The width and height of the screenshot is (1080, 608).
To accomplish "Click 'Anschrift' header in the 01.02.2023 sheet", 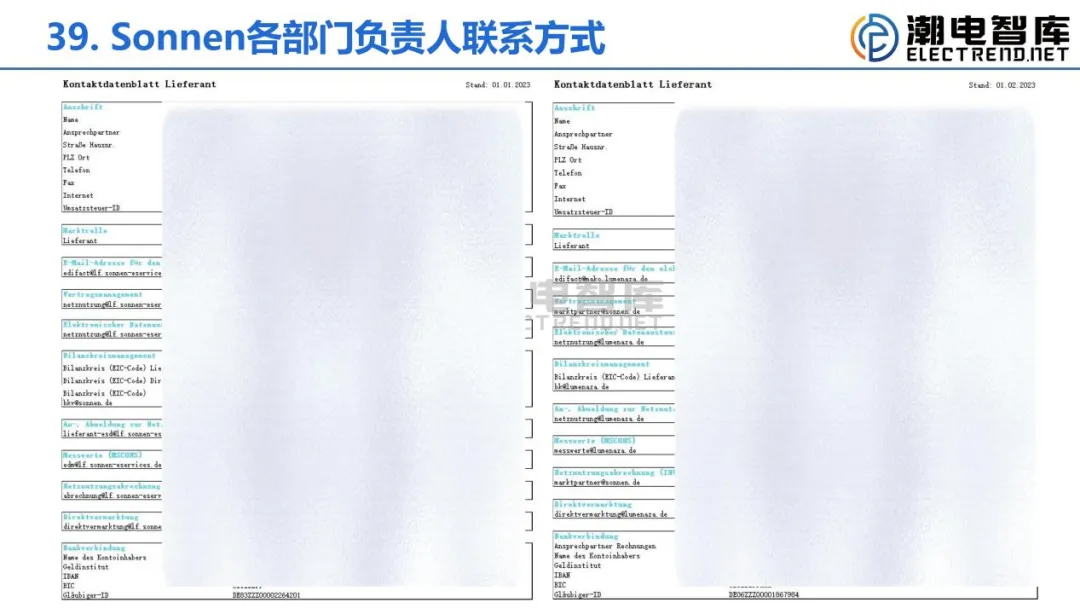I will (x=574, y=107).
